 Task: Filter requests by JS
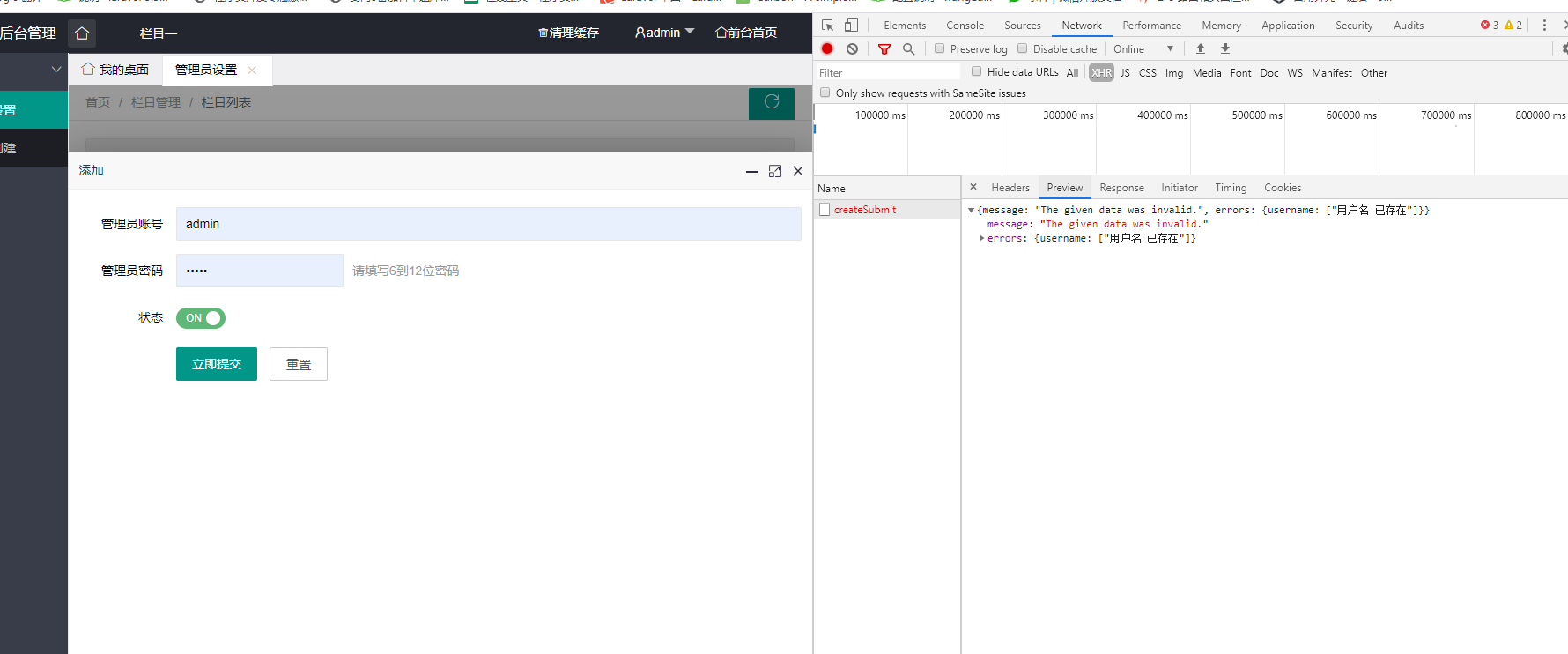(x=1125, y=73)
